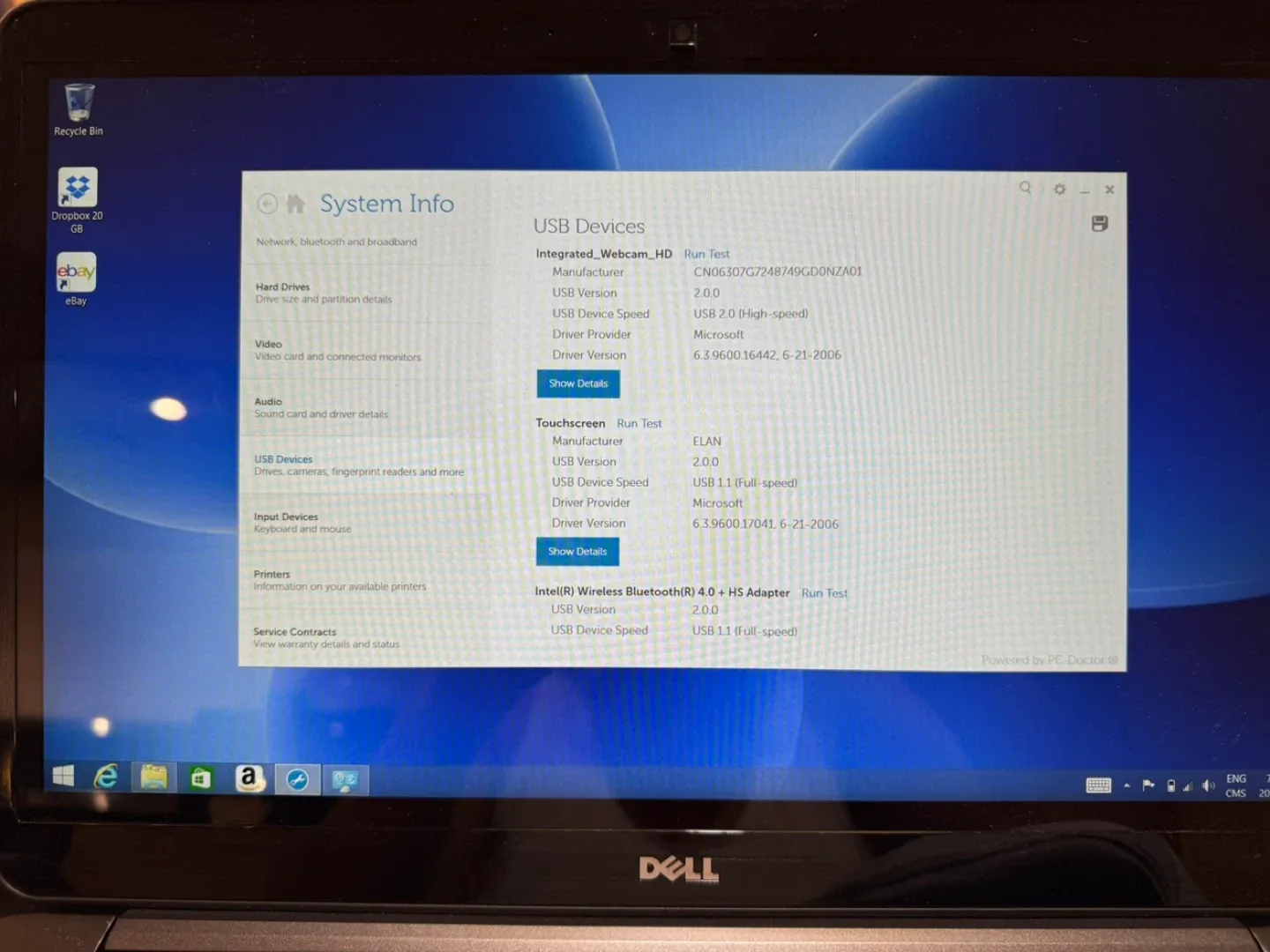Run Test on the Integrated Webcam

pos(706,254)
